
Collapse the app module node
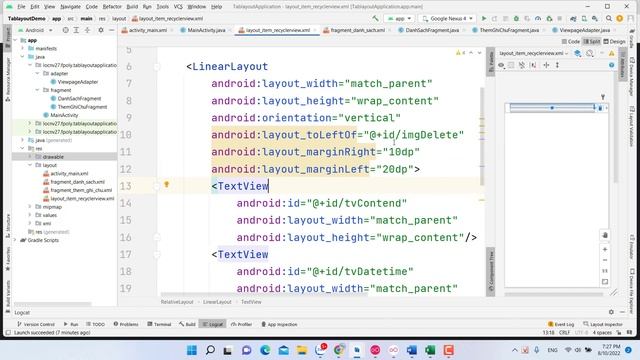(x=16, y=40)
